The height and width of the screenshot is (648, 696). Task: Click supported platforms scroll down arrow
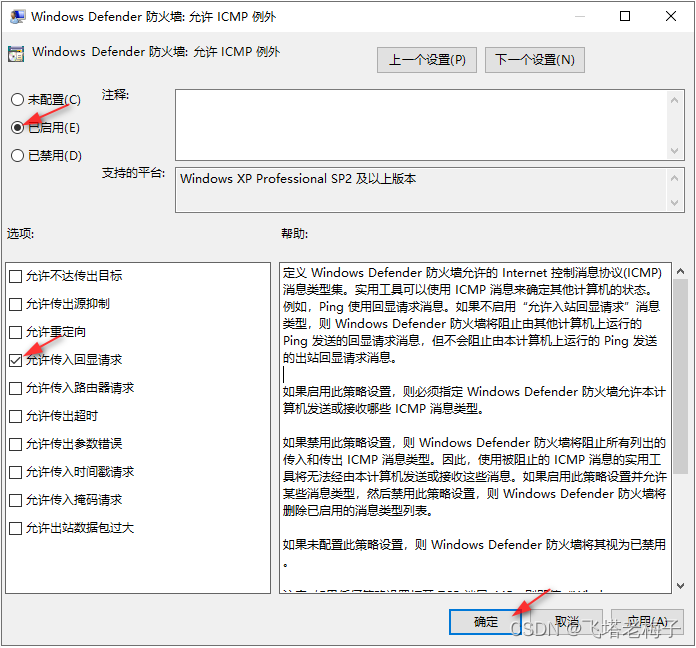(x=674, y=203)
